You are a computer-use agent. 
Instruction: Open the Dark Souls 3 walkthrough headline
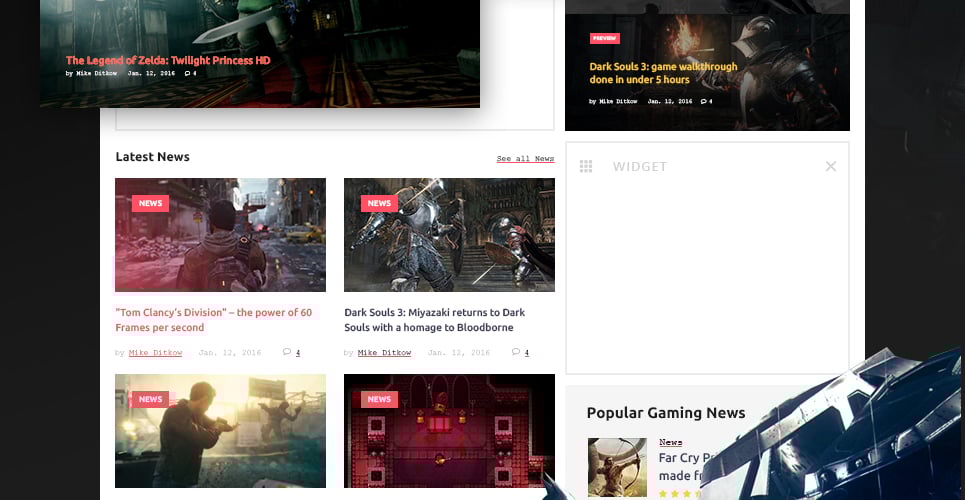pyautogui.click(x=663, y=73)
